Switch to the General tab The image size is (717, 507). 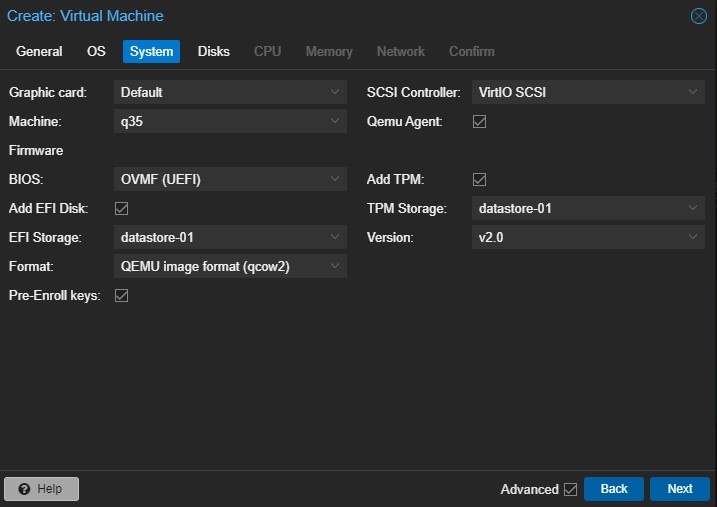(39, 51)
